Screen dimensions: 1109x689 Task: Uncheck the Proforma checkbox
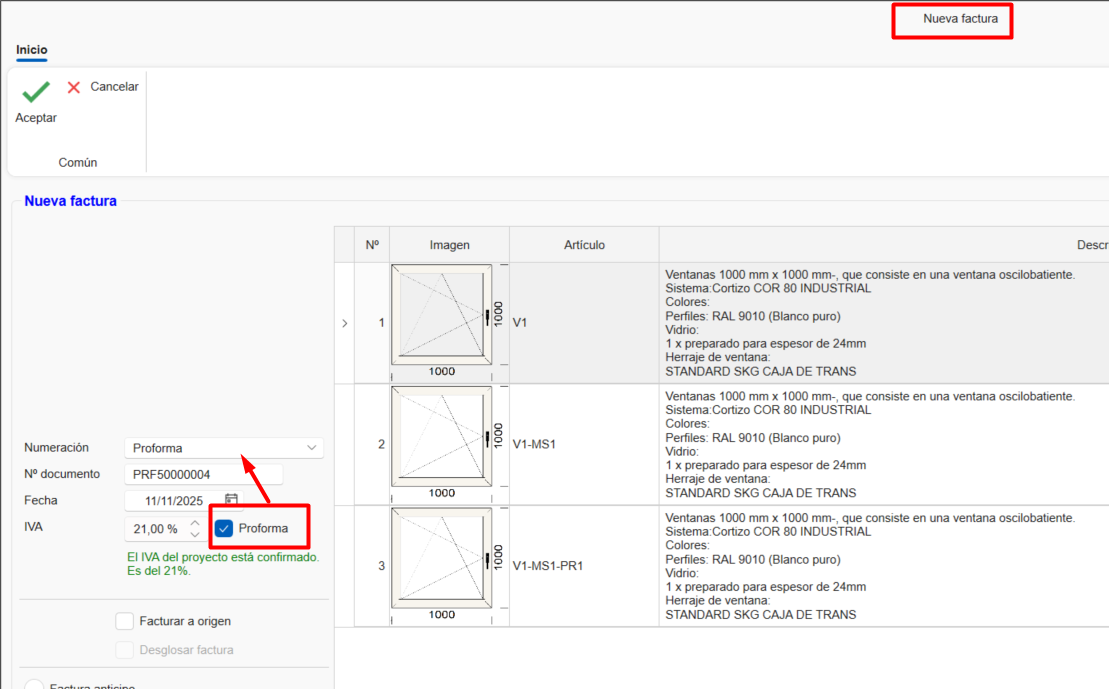[x=224, y=528]
